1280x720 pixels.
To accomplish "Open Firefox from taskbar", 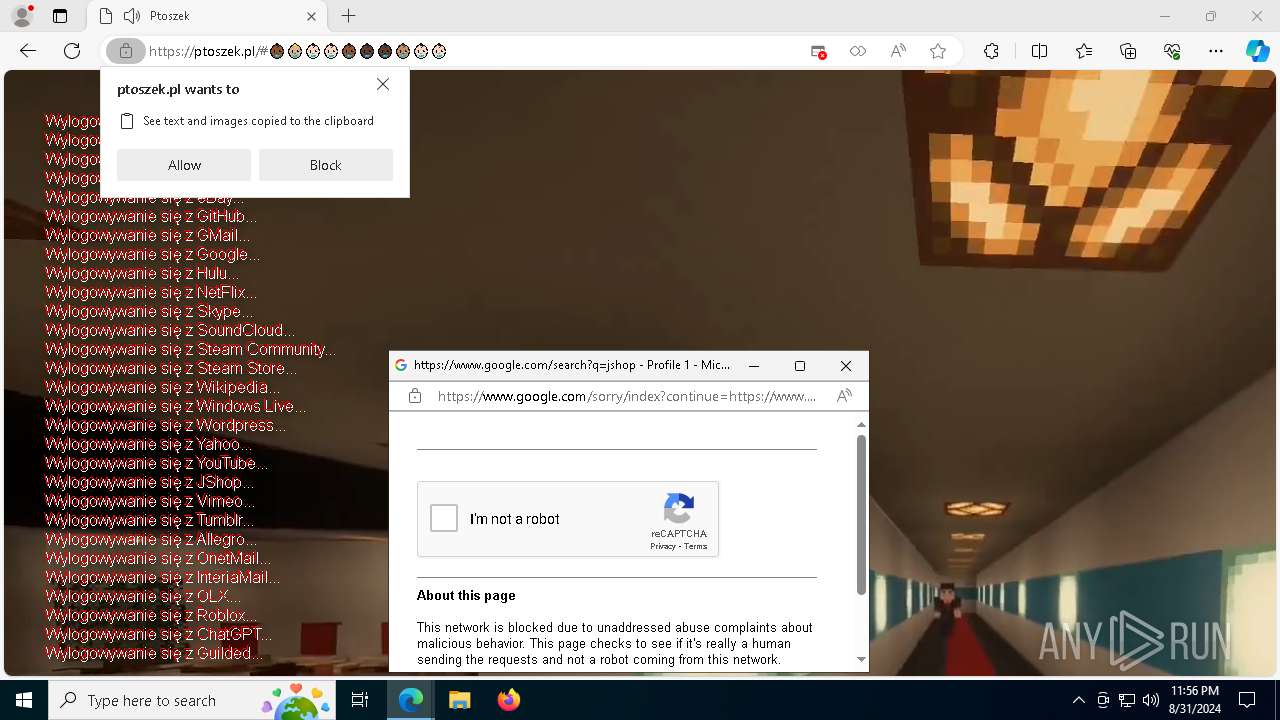I will pos(508,700).
